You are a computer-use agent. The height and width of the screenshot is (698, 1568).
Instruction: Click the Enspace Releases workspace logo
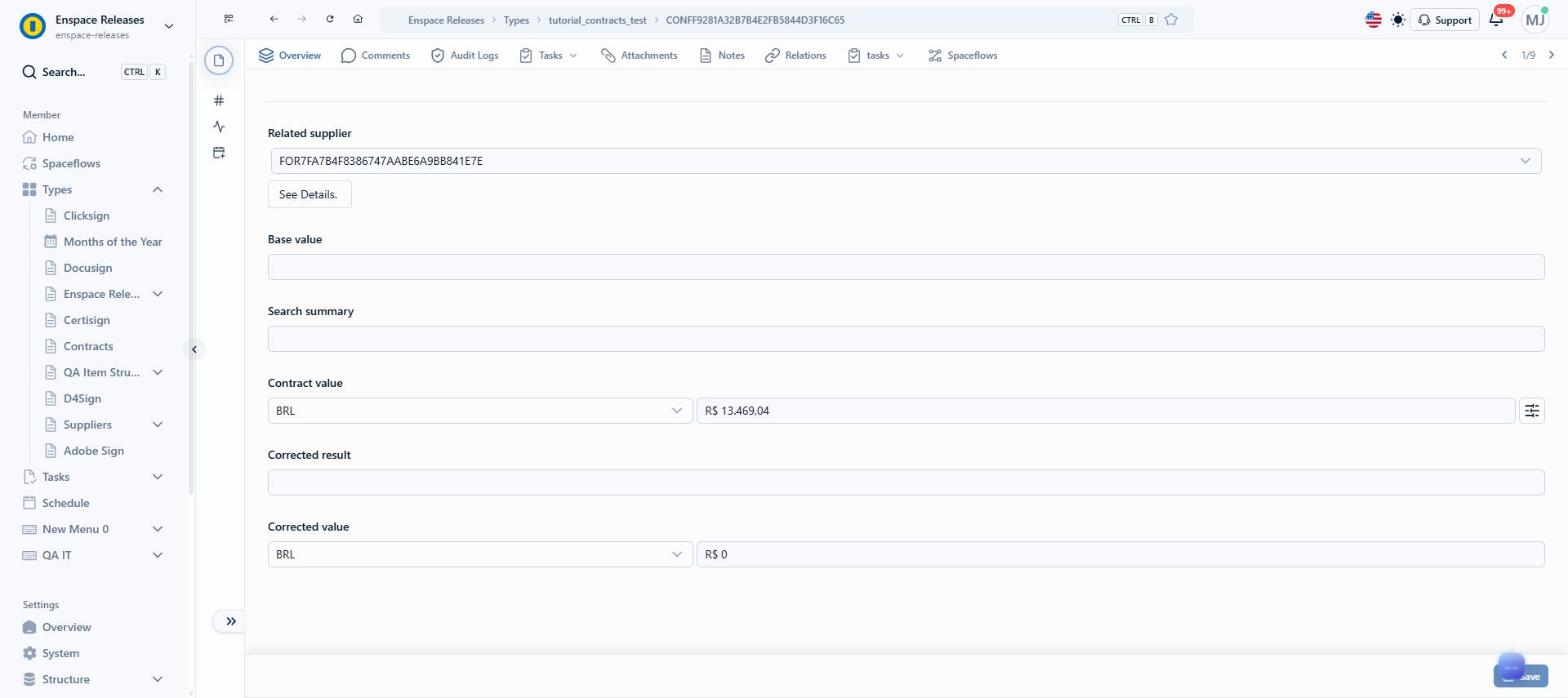point(33,26)
